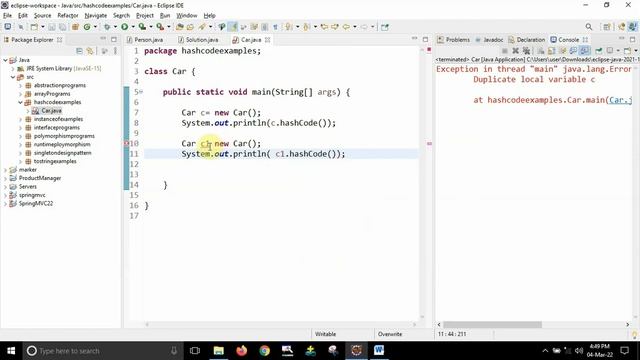This screenshot has width=640, height=360.
Task: Open the Navigate menu
Action: click(x=96, y=16)
